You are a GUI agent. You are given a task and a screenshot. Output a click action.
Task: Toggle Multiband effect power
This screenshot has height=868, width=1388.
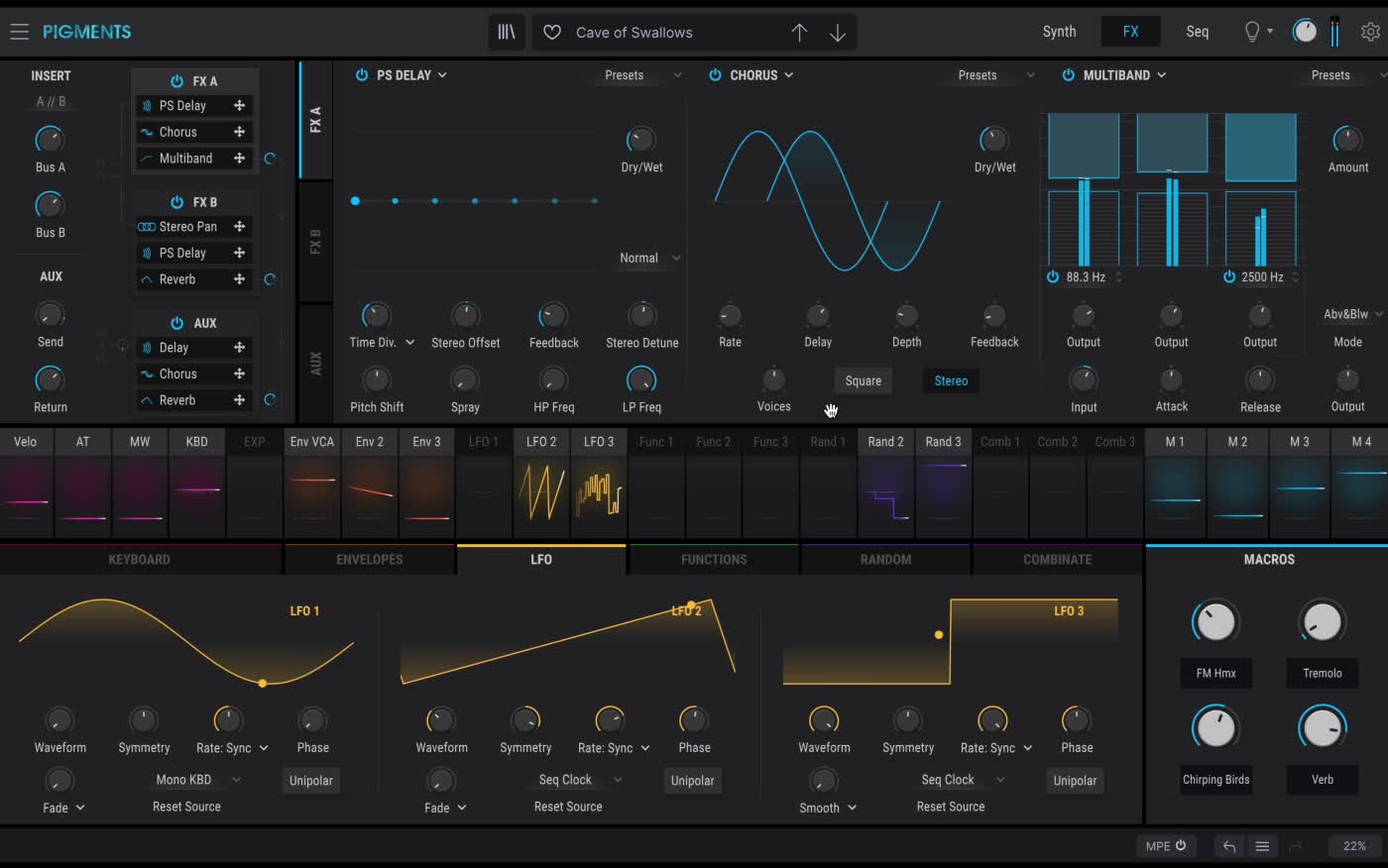(1068, 75)
